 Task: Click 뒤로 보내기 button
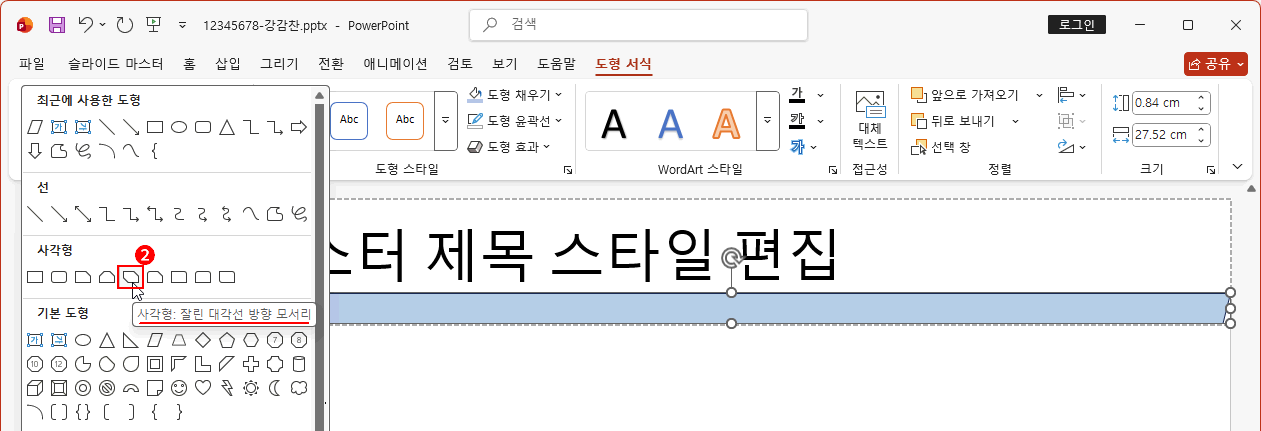(953, 121)
